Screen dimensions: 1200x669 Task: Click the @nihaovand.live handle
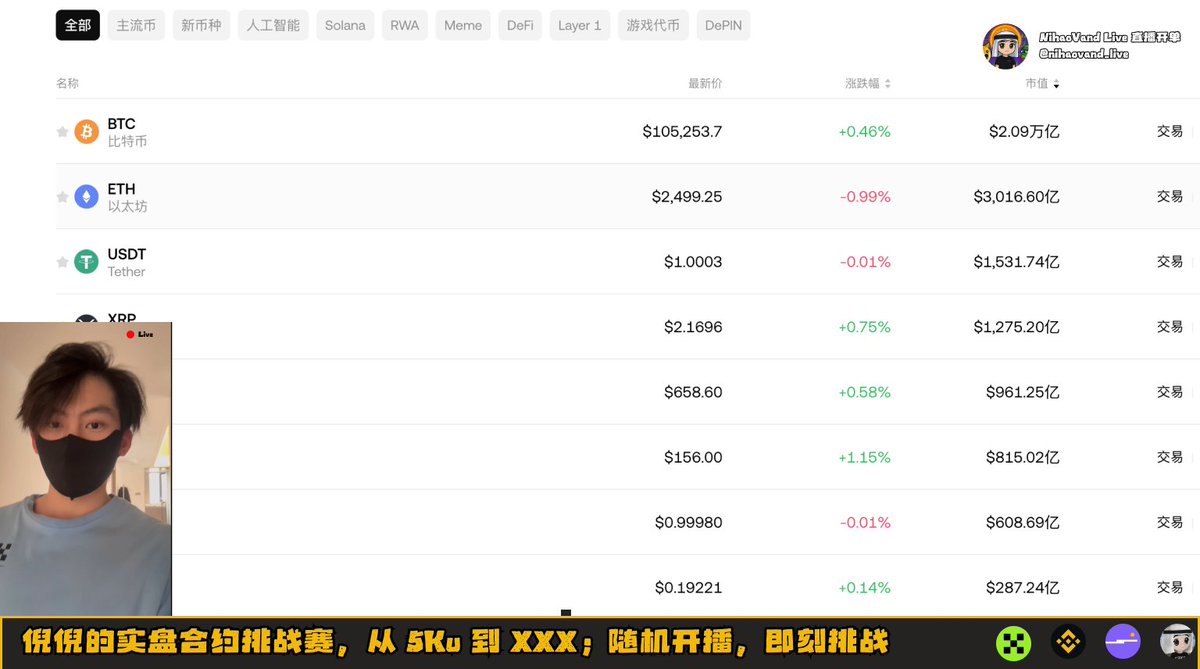tap(1083, 54)
